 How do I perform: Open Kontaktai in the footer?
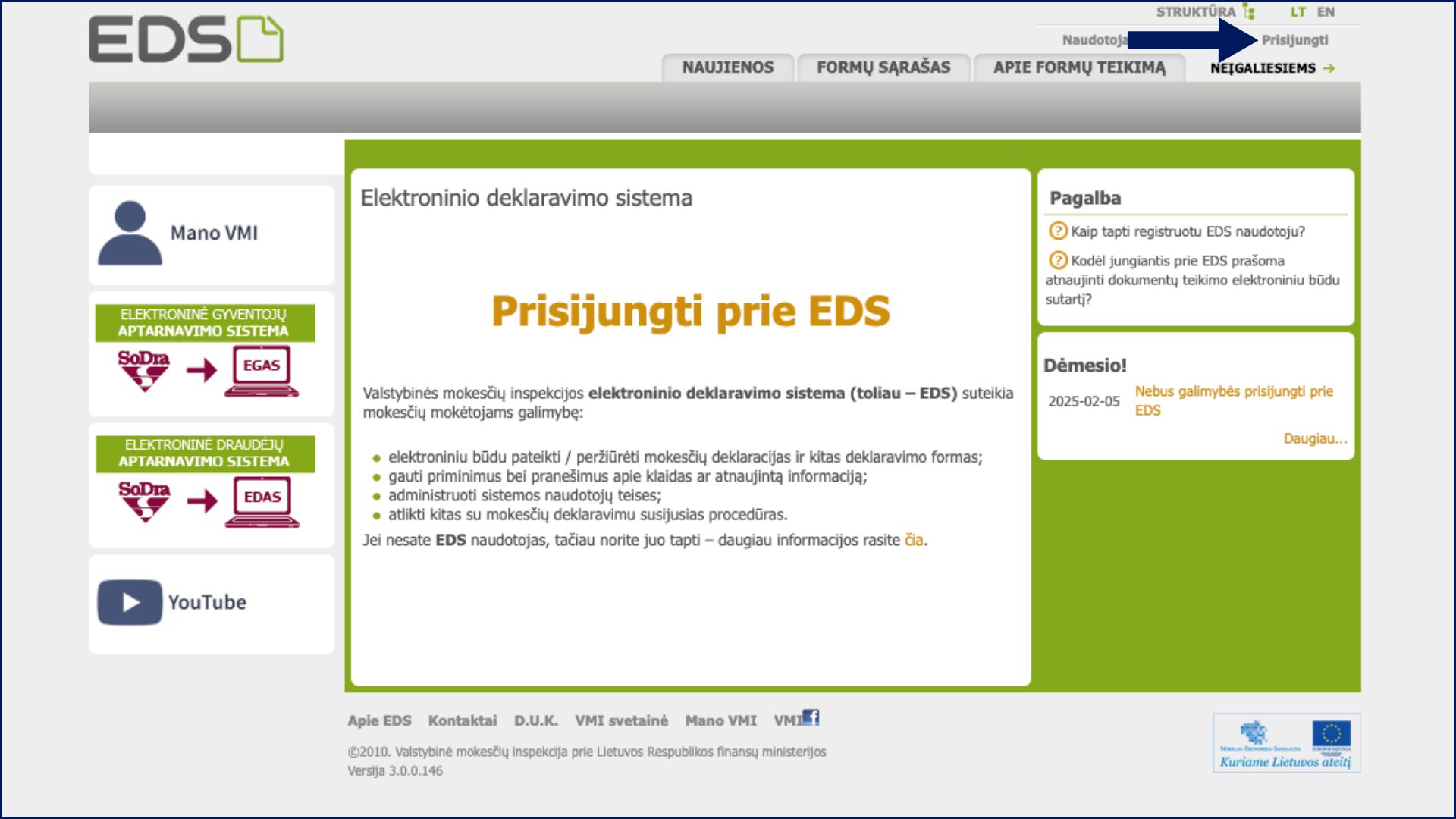pyautogui.click(x=463, y=720)
